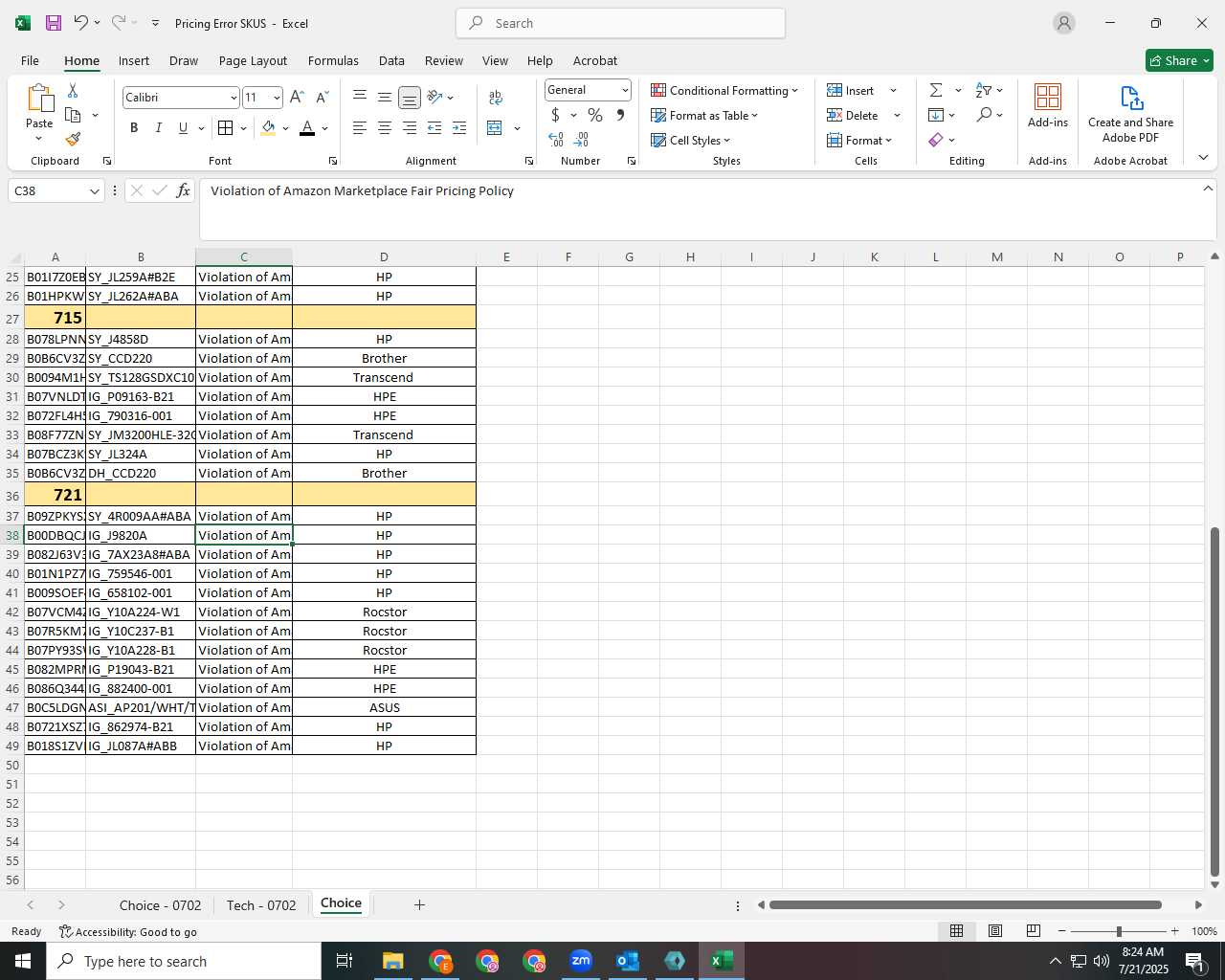The image size is (1225, 980).
Task: Select the Cut scissors icon
Action: (x=73, y=91)
